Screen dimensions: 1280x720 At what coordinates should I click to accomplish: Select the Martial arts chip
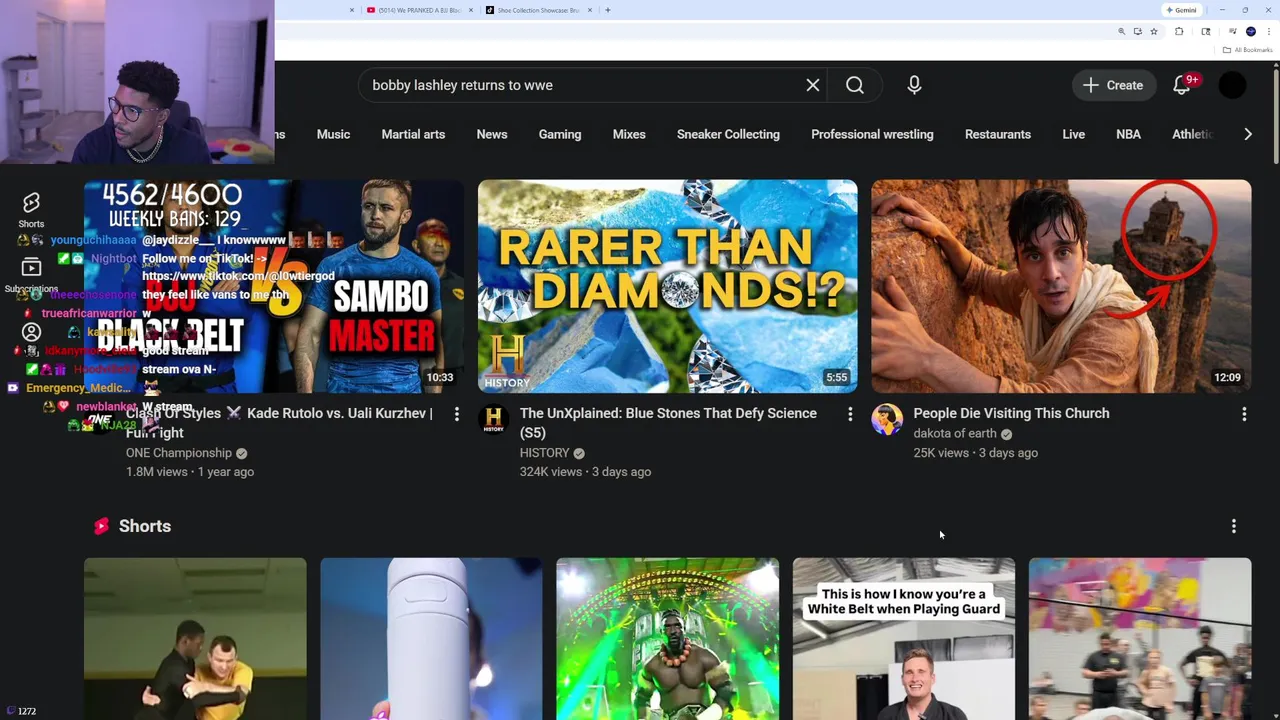(x=413, y=134)
